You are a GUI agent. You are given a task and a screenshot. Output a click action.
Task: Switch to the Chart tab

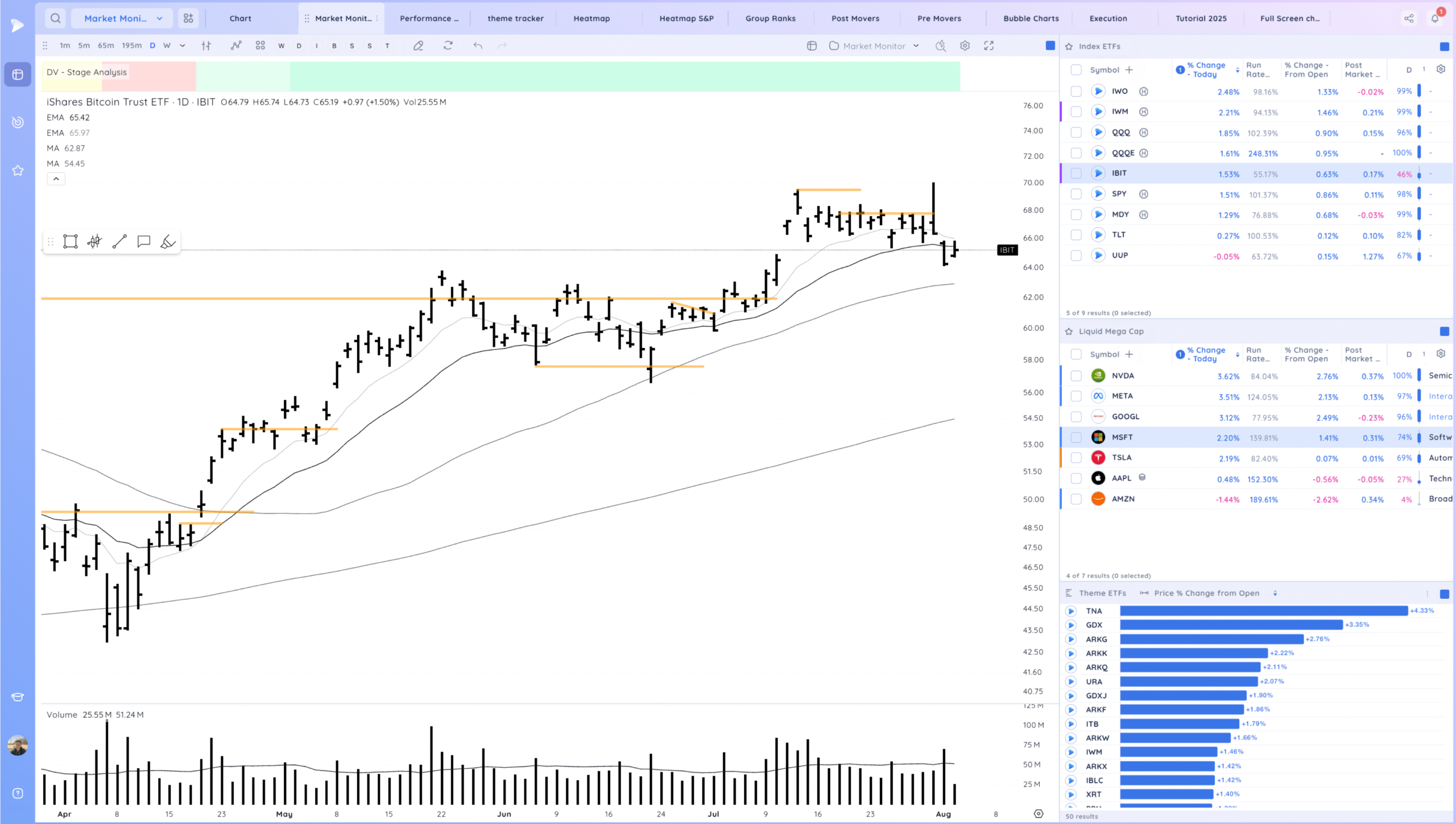click(x=241, y=18)
